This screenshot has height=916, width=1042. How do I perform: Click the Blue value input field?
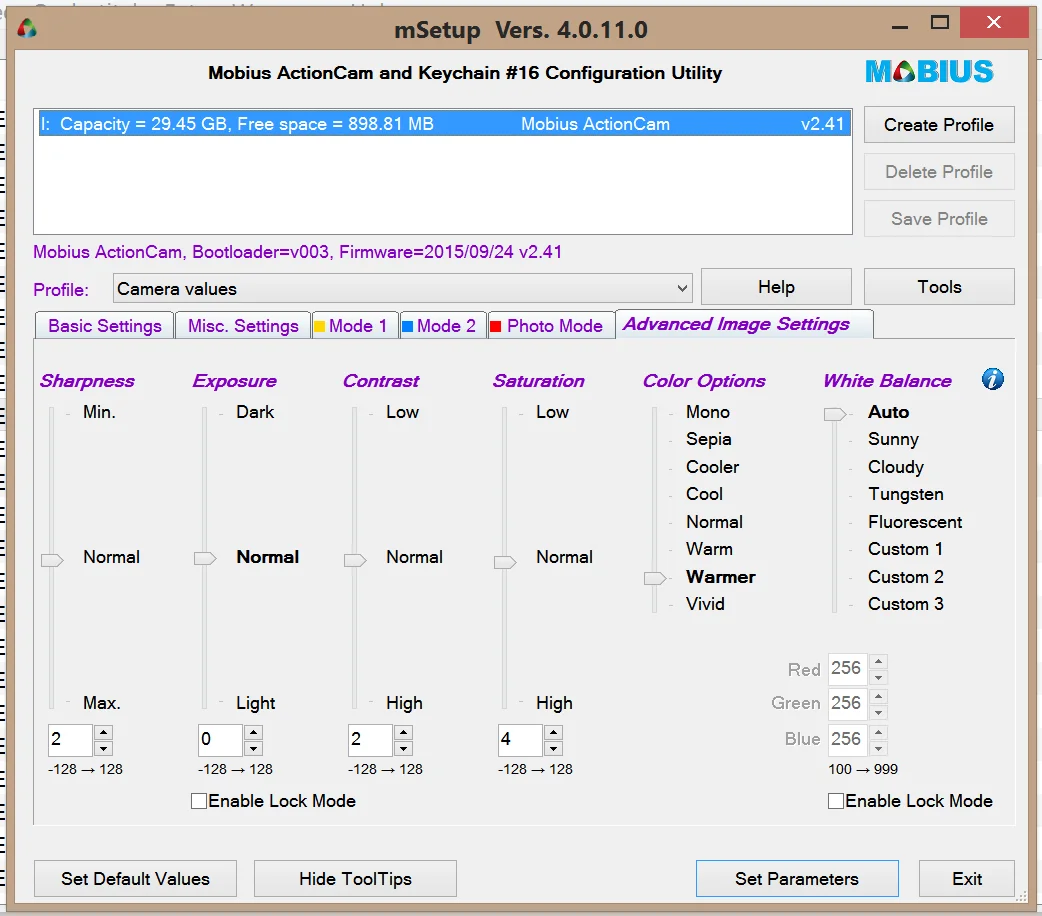848,739
